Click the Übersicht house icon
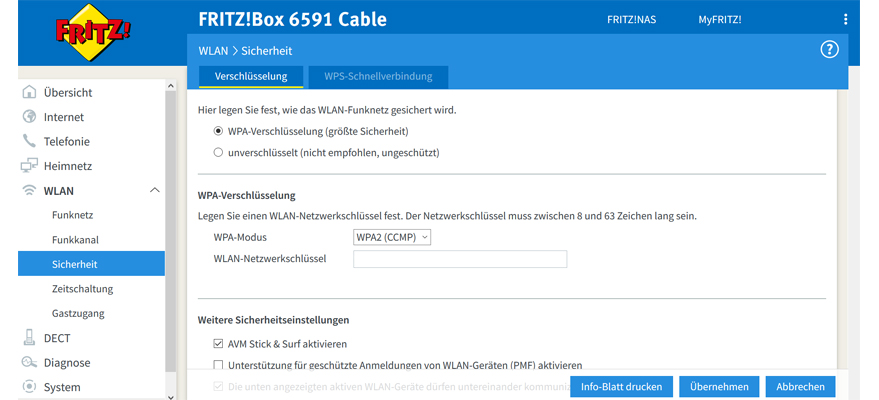This screenshot has width=879, height=400. click(29, 92)
